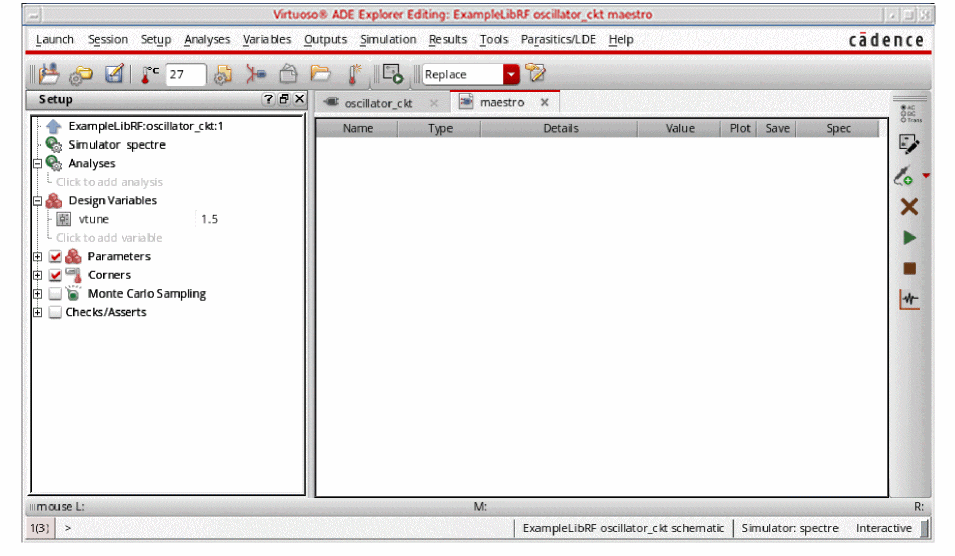Screen dimensions: 955x556
Task: Expand the Monte Carlo Sampling node
Action: click(37, 294)
